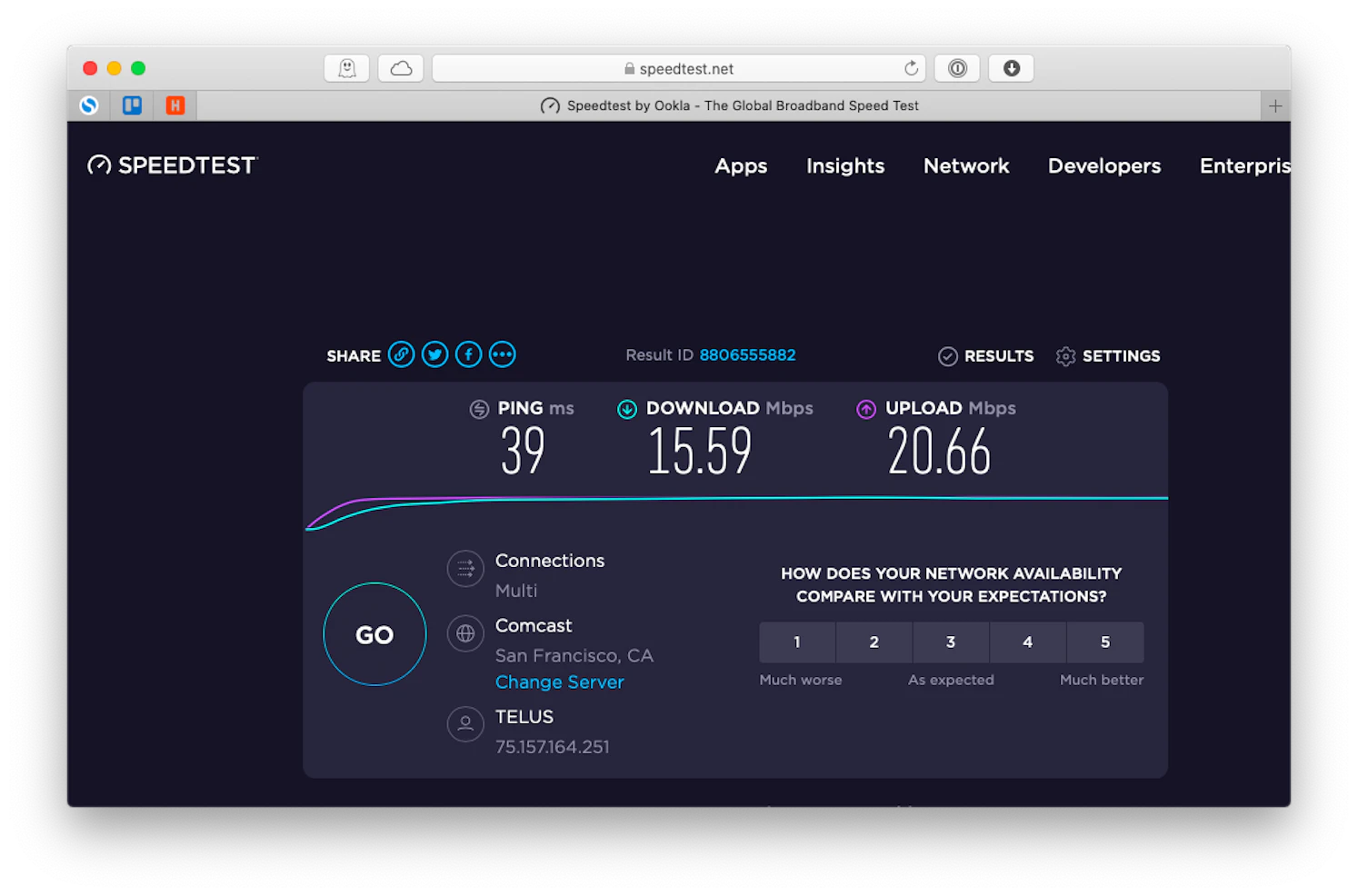Open the Network menu item
This screenshot has height=896, width=1358.
point(966,165)
